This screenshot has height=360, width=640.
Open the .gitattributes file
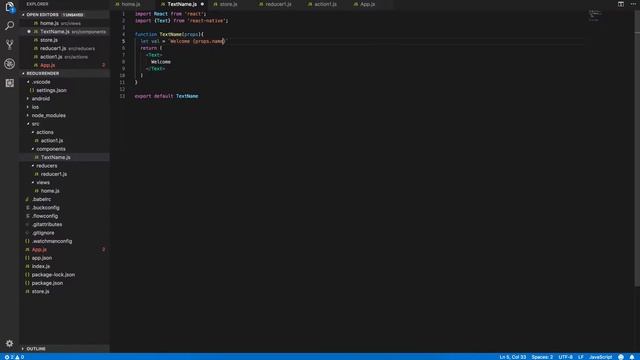[x=64, y=224]
